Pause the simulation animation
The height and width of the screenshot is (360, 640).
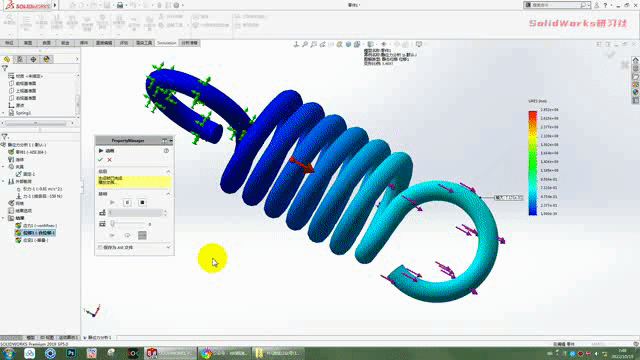(127, 202)
